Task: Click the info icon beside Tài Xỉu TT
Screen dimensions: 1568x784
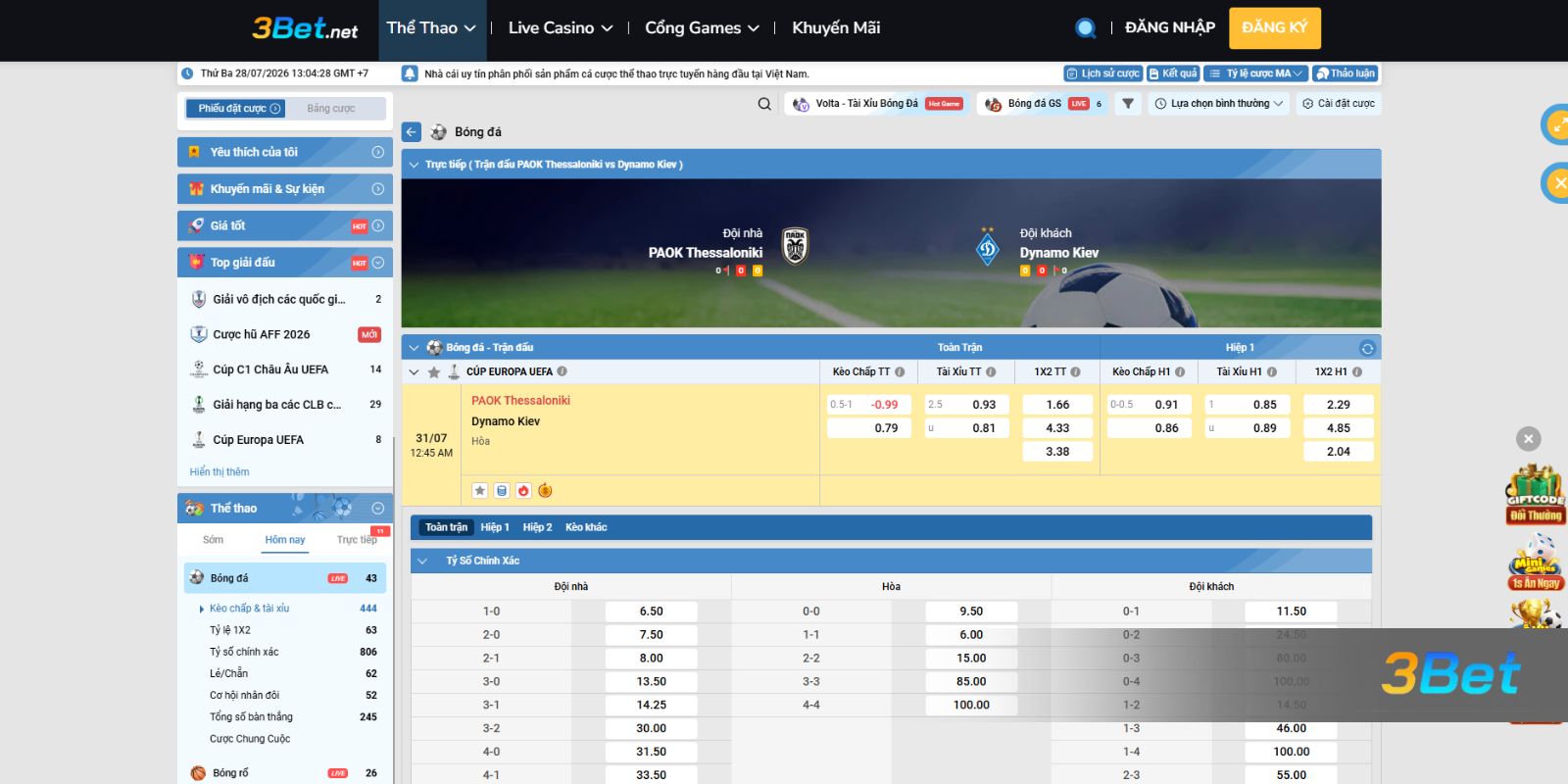Action: click(x=991, y=372)
